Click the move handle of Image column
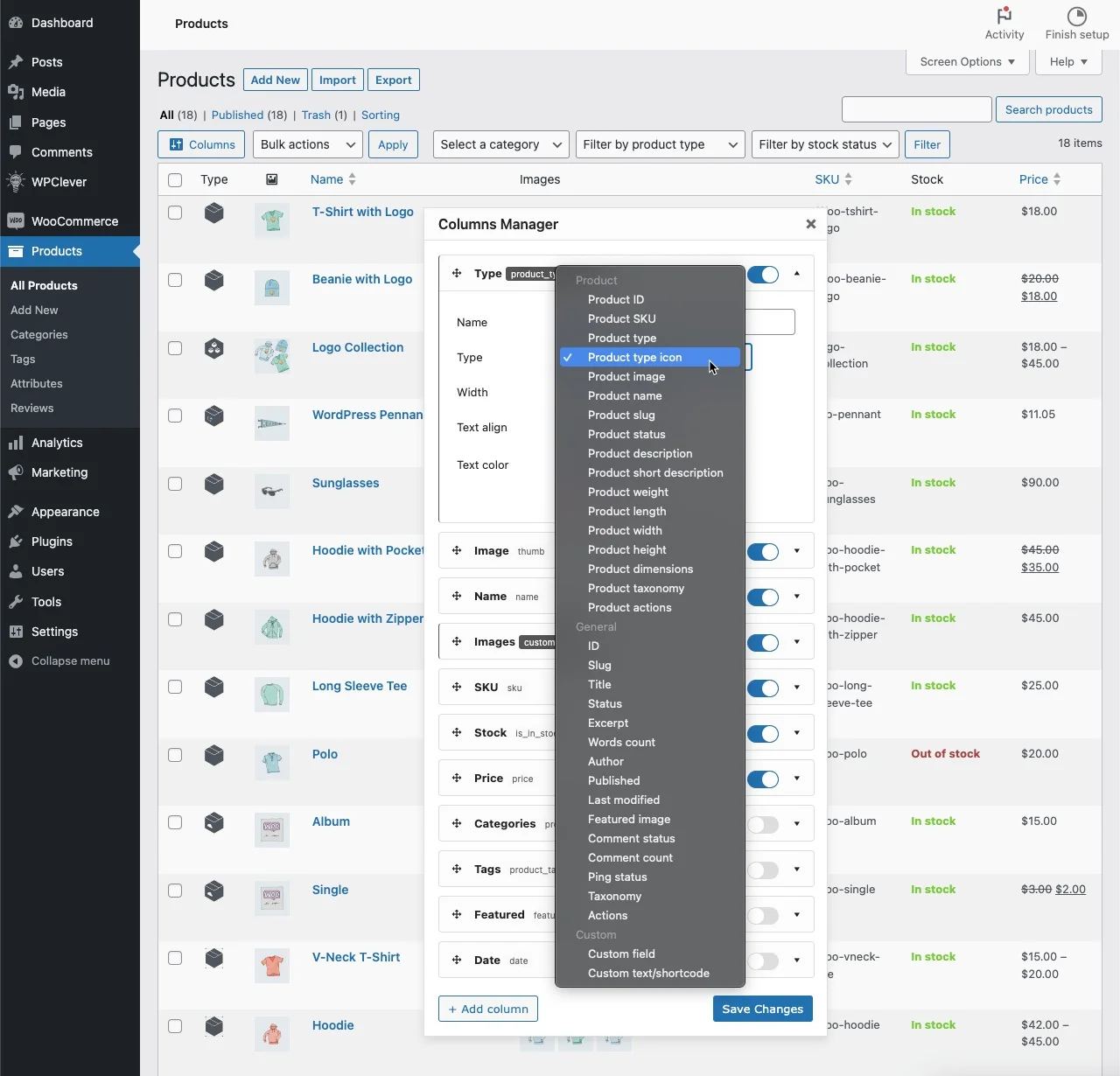The width and height of the screenshot is (1120, 1076). click(457, 551)
